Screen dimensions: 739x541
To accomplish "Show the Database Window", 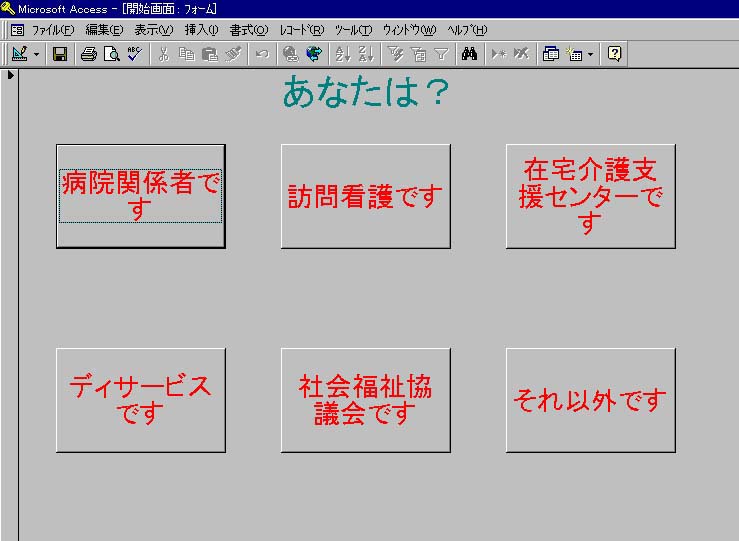I will click(550, 54).
